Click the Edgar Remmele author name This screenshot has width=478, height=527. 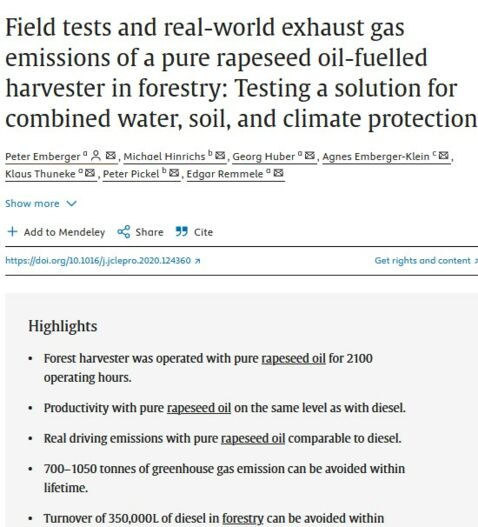225,174
